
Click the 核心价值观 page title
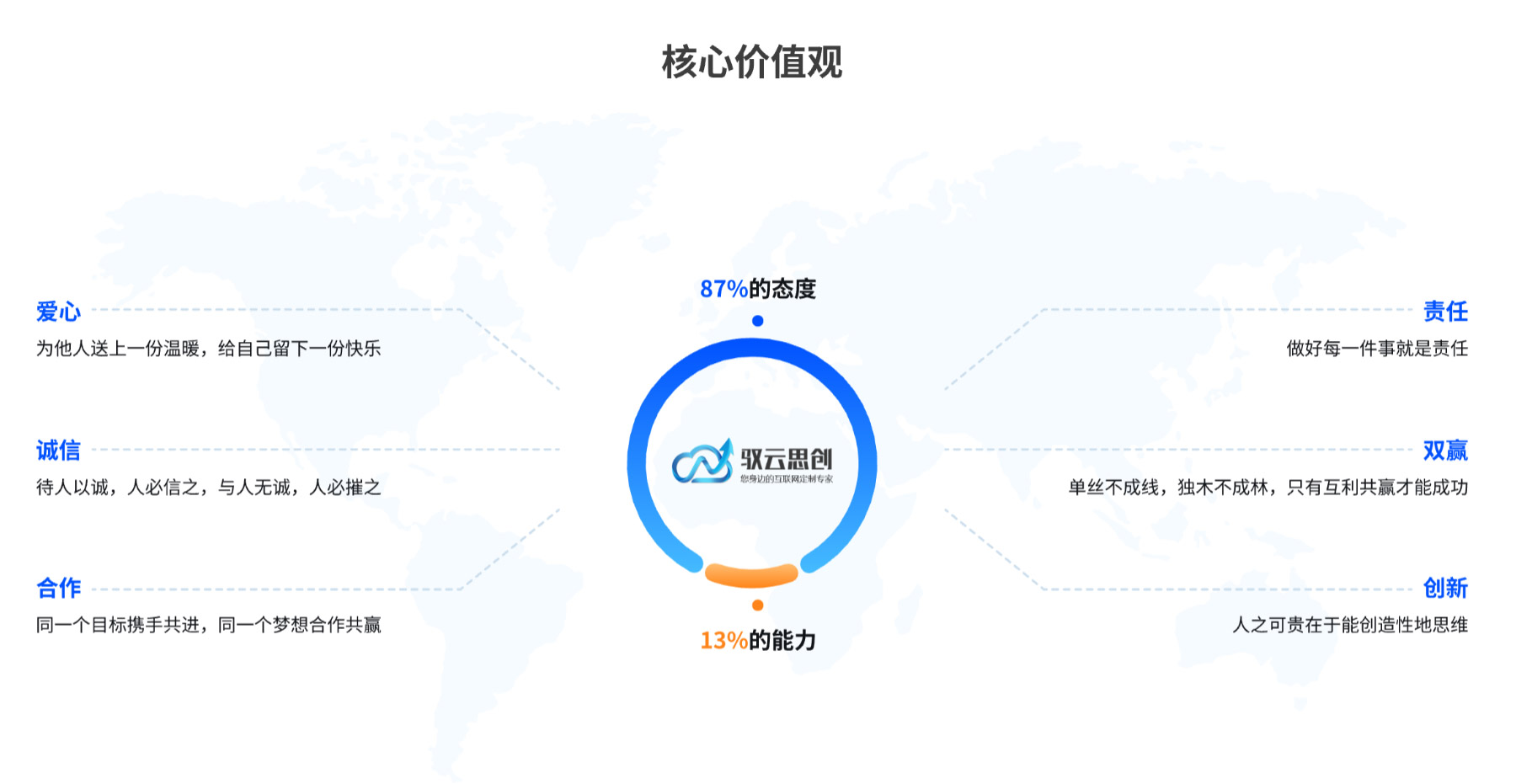751,62
